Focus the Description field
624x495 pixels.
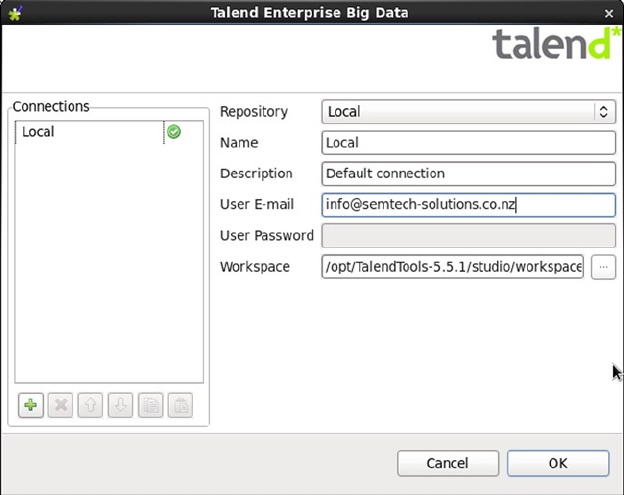click(x=468, y=174)
